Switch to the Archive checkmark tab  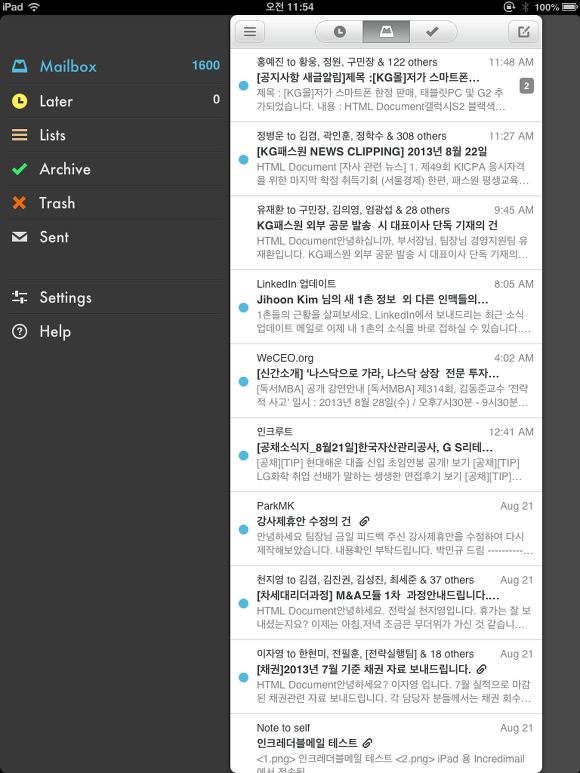pyautogui.click(x=433, y=32)
